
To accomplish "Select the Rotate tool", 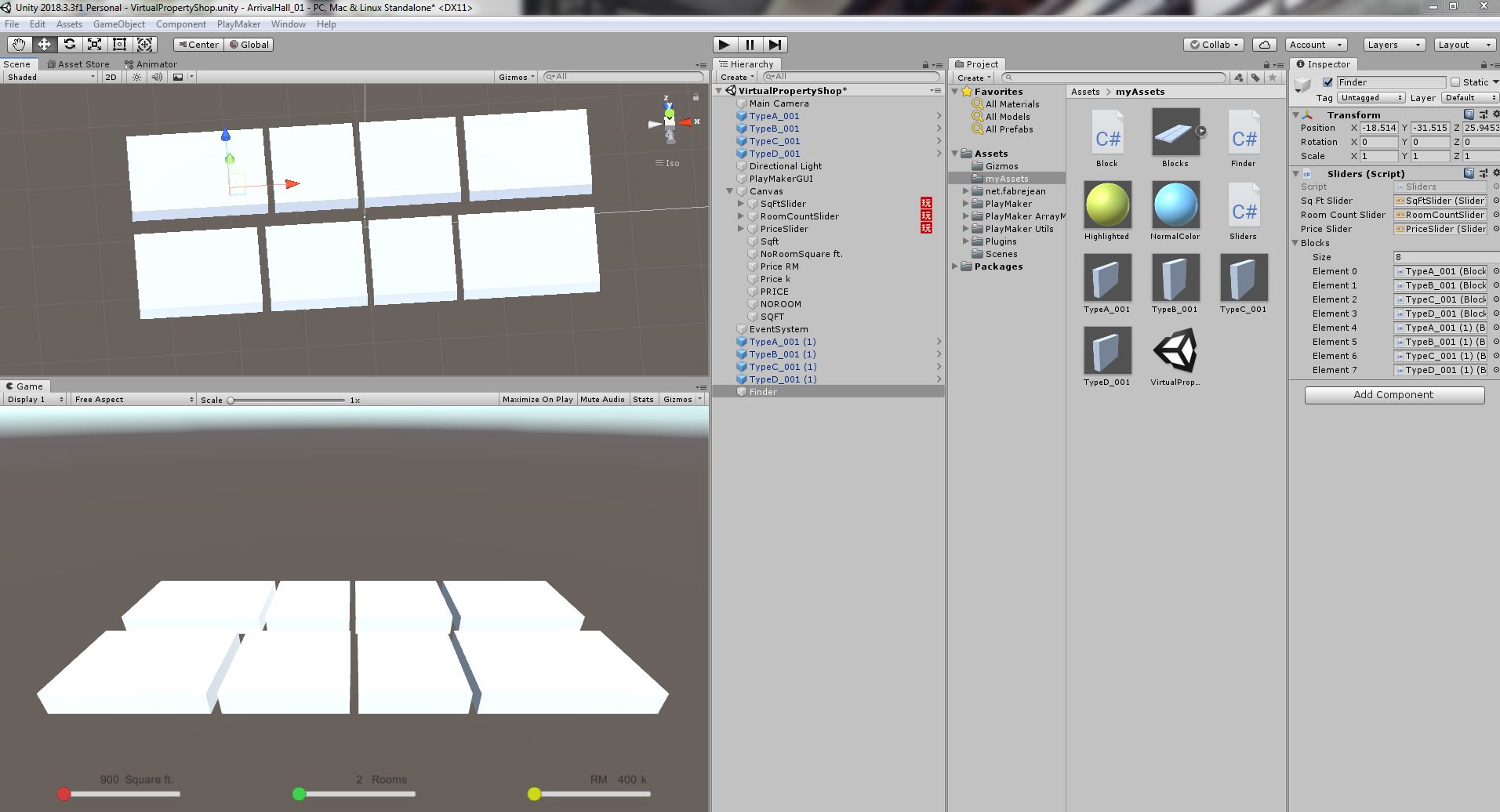I will 69,45.
